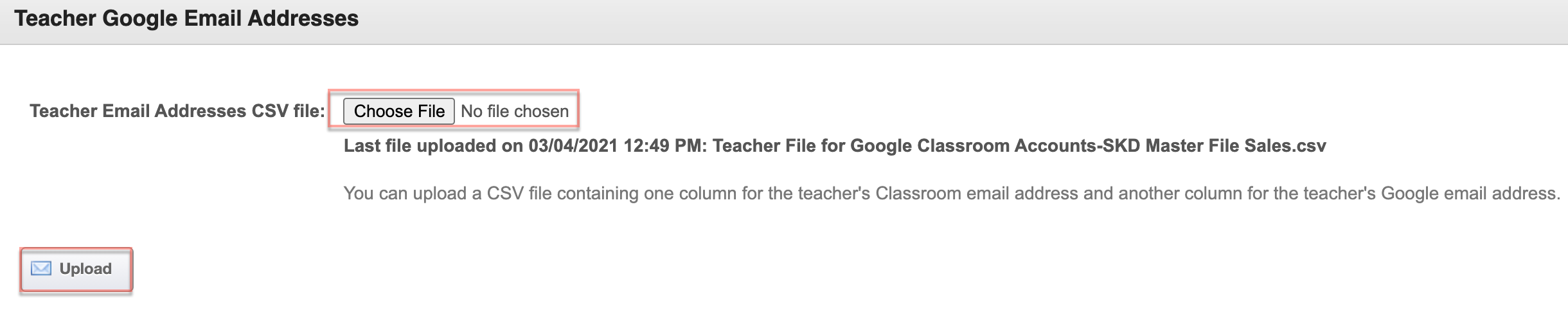1568x310 pixels.
Task: Select the 'No file chosen' text
Action: [515, 111]
